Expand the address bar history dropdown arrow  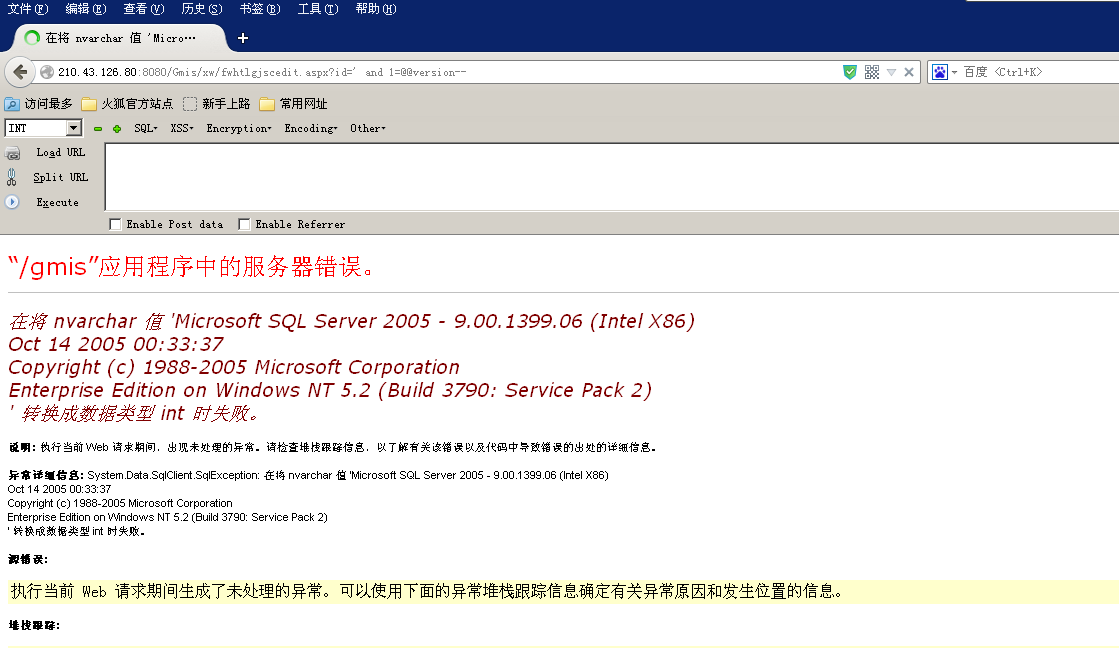point(891,72)
